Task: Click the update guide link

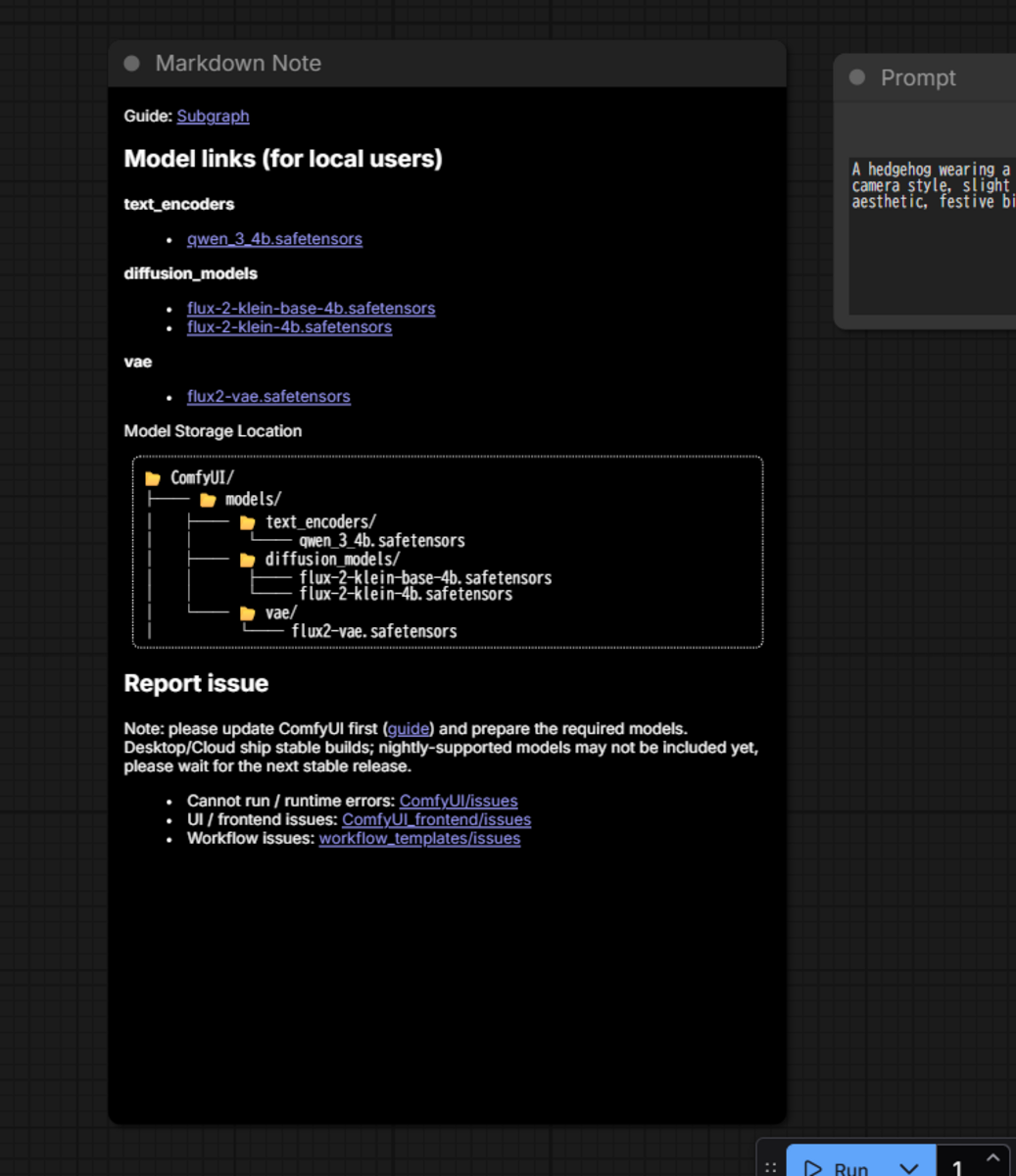Action: pos(409,729)
